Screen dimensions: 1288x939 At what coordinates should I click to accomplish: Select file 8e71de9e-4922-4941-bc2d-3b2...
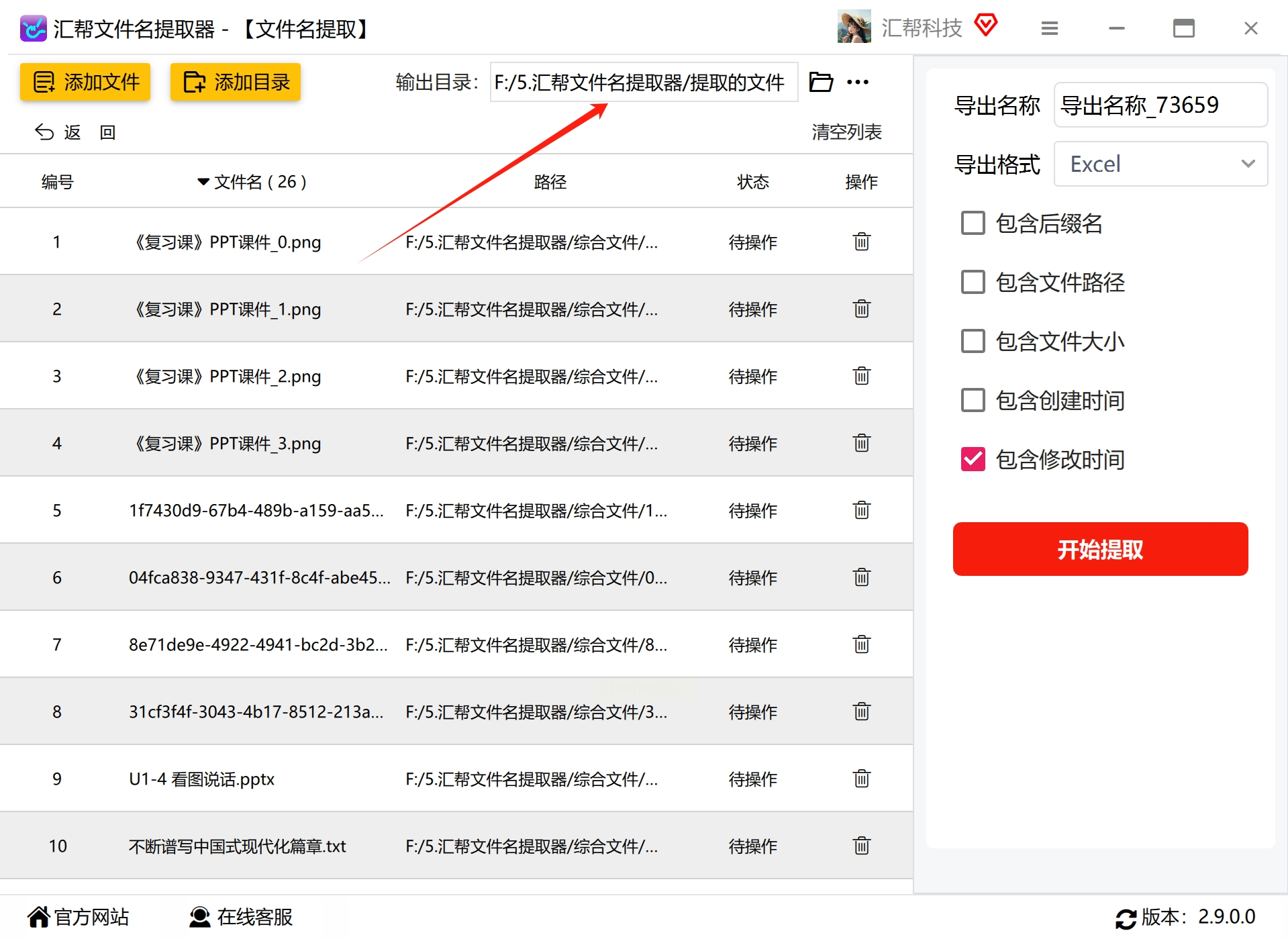[x=258, y=644]
